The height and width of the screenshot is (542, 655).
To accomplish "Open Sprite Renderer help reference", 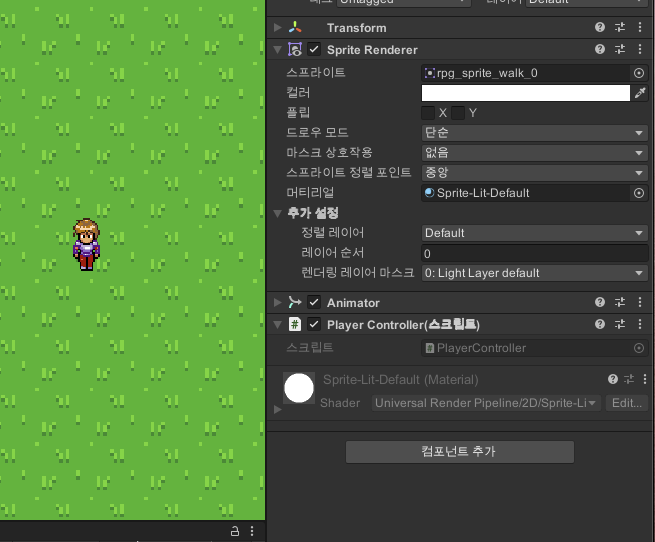I will tap(600, 49).
